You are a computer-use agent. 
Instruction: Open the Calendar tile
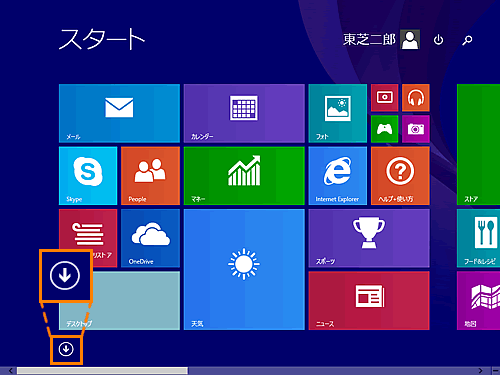(x=244, y=113)
